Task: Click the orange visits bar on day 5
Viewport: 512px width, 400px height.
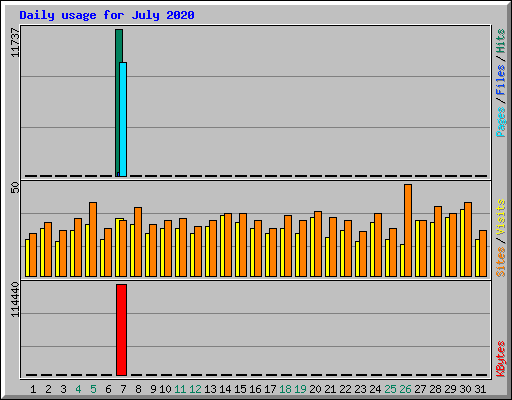Action: [93, 239]
